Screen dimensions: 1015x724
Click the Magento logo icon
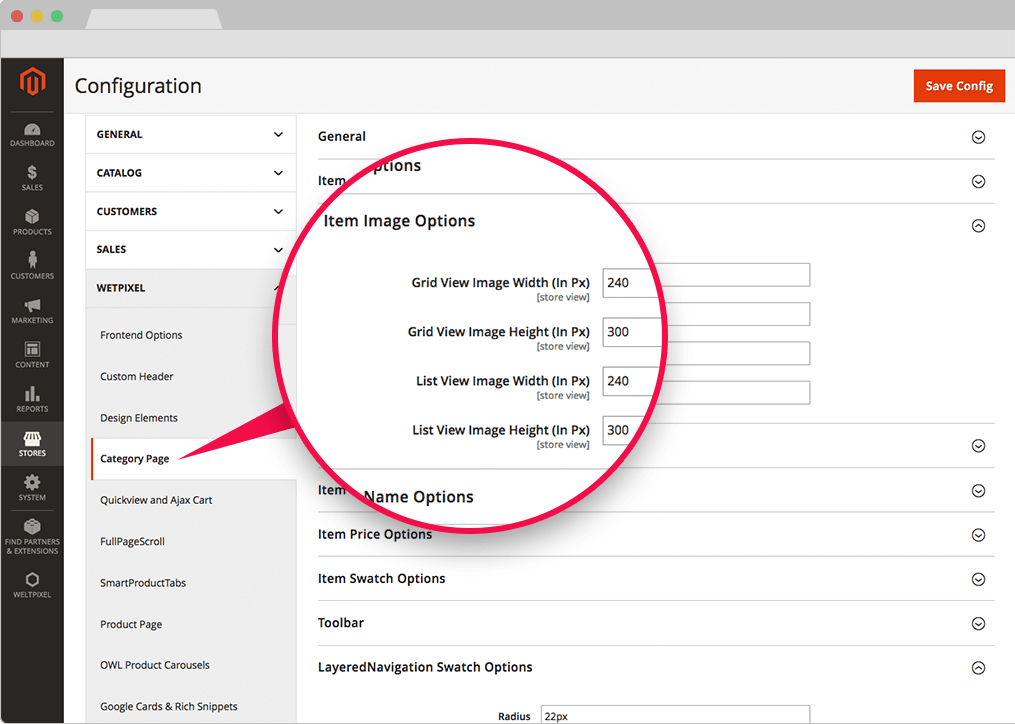click(32, 82)
